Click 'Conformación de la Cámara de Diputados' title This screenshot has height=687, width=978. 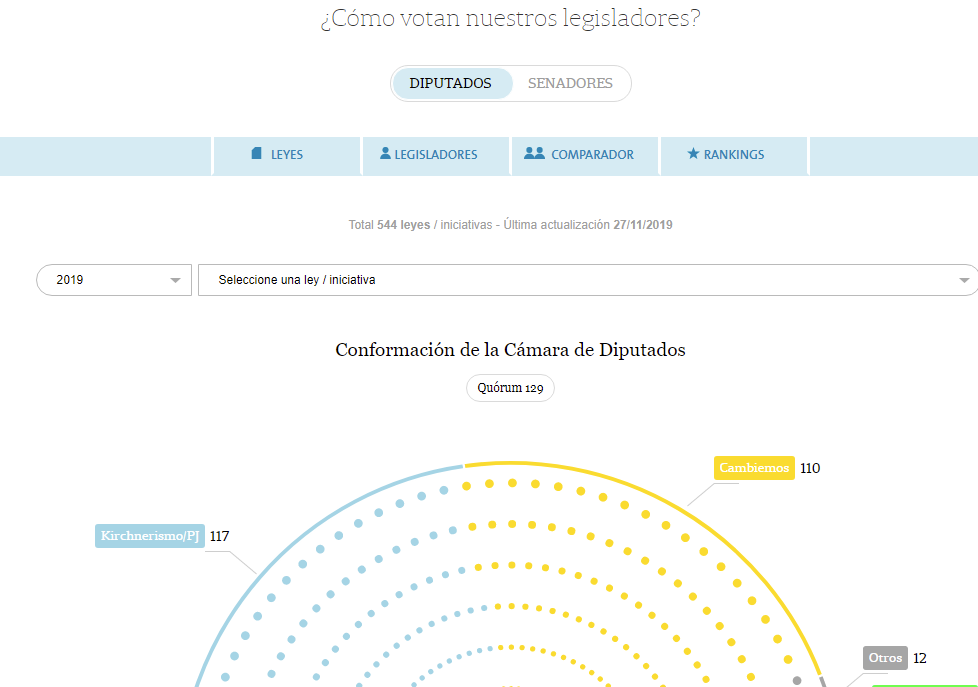click(510, 350)
